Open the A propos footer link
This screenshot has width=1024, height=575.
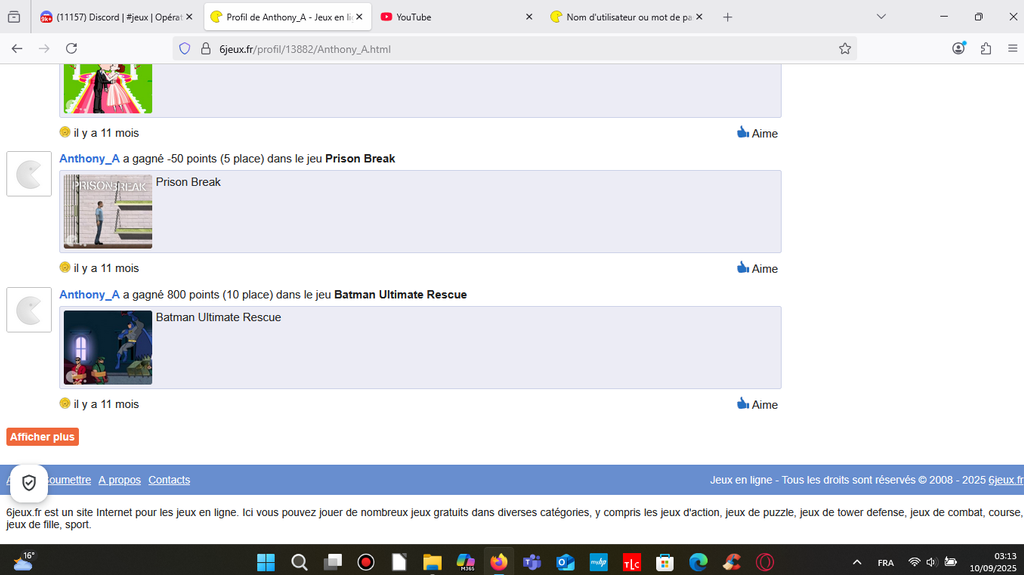point(119,480)
